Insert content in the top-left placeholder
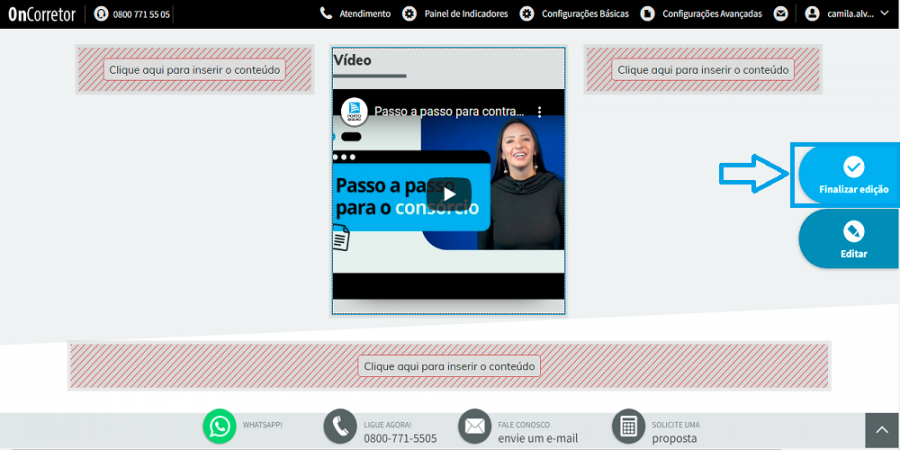Image resolution: width=900 pixels, height=450 pixels. pos(195,70)
